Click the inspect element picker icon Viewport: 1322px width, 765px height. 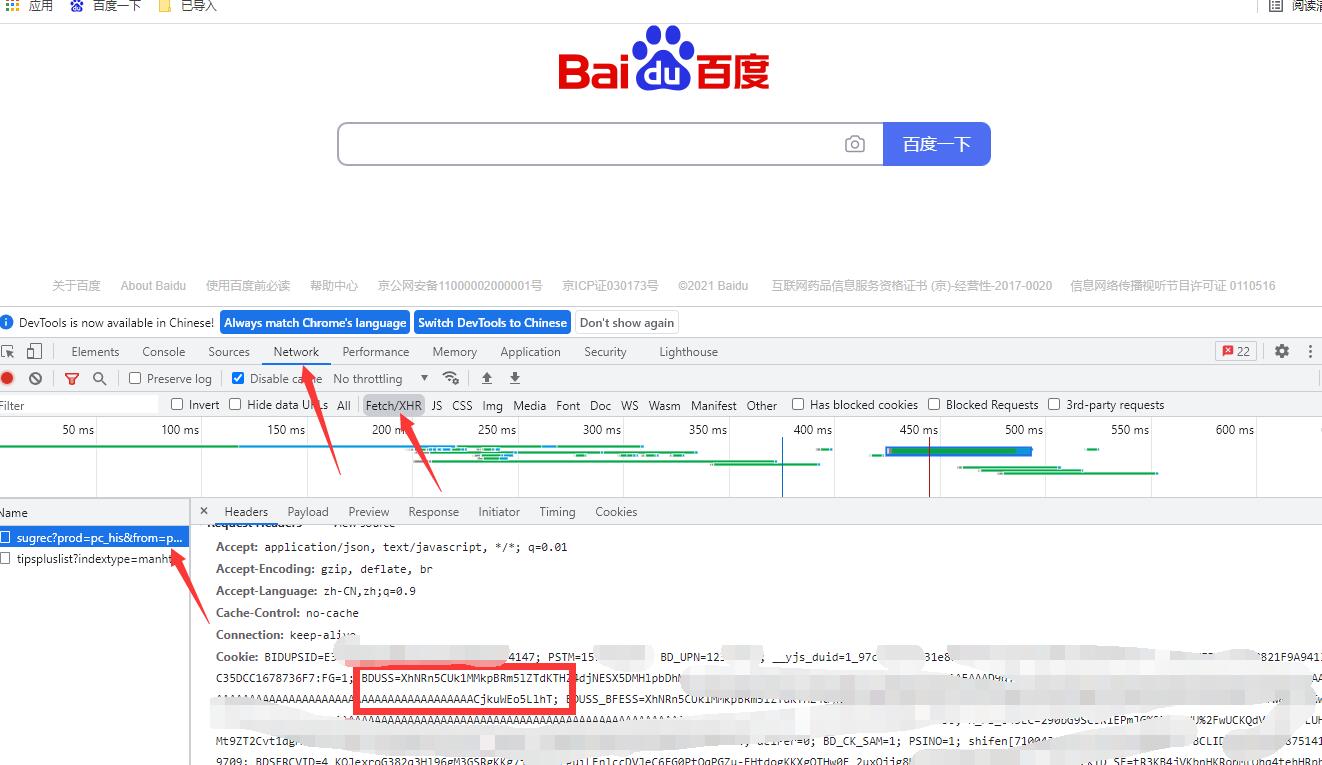(8, 352)
